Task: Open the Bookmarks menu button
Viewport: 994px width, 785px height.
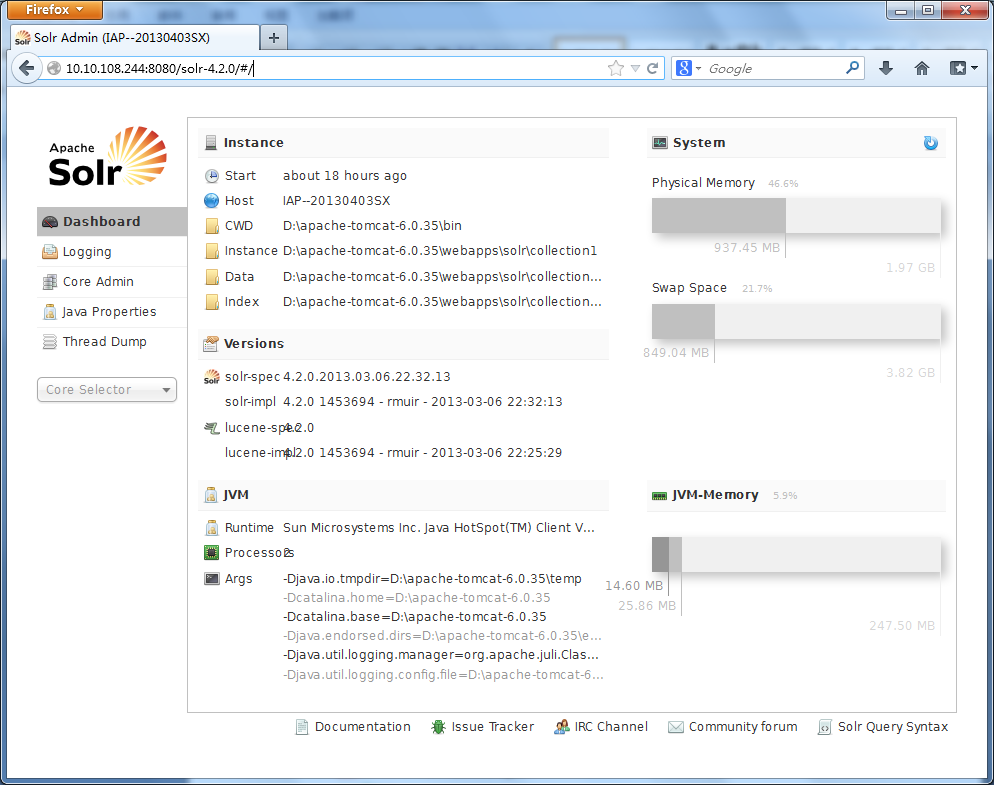Action: tap(964, 68)
